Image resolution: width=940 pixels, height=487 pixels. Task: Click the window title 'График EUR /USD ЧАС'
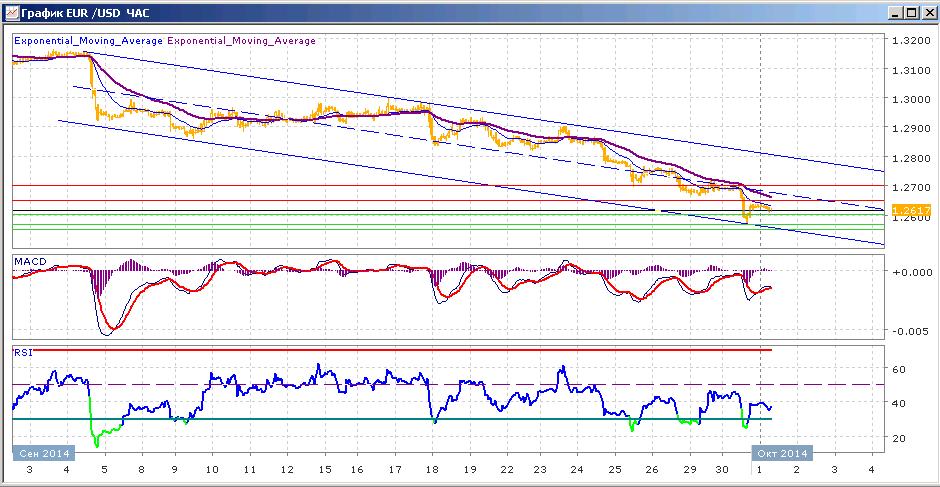86,13
